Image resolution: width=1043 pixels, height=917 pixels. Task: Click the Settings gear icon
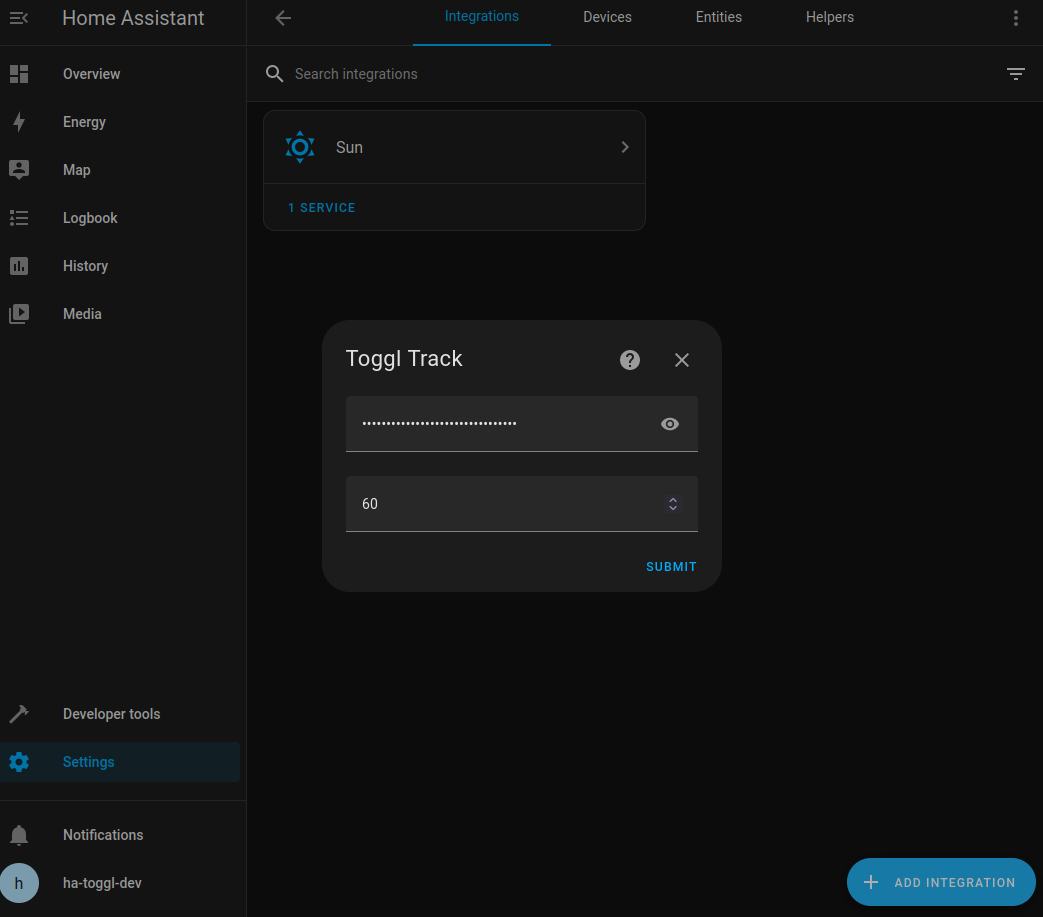(x=19, y=762)
